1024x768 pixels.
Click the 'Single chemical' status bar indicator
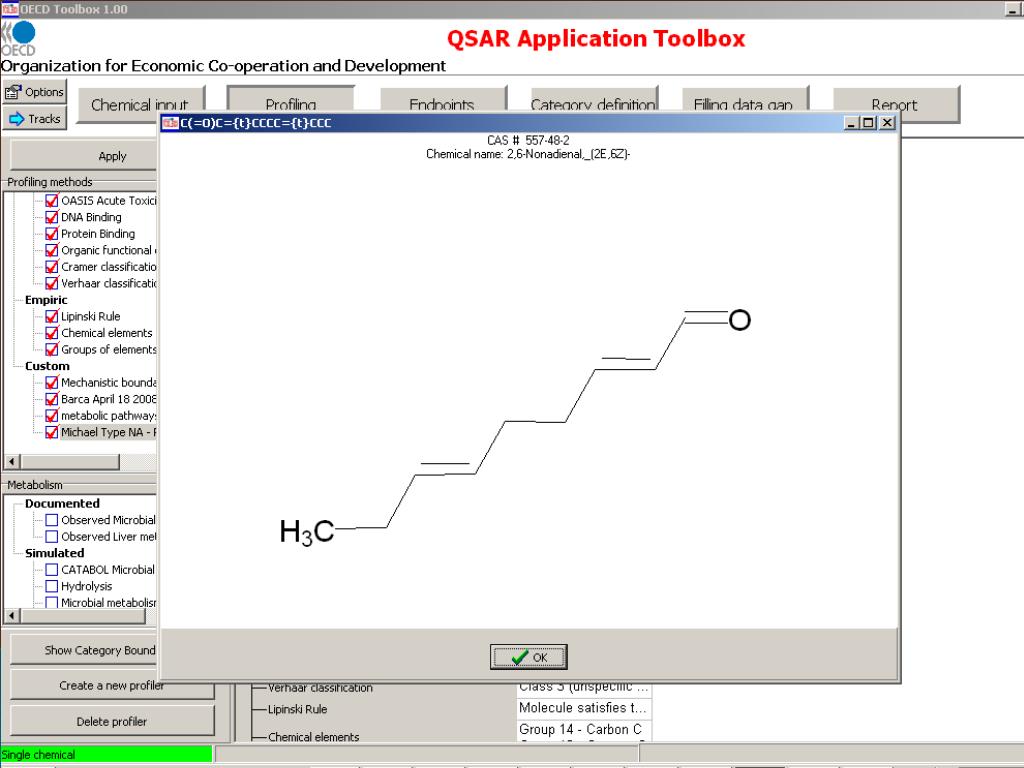click(106, 754)
